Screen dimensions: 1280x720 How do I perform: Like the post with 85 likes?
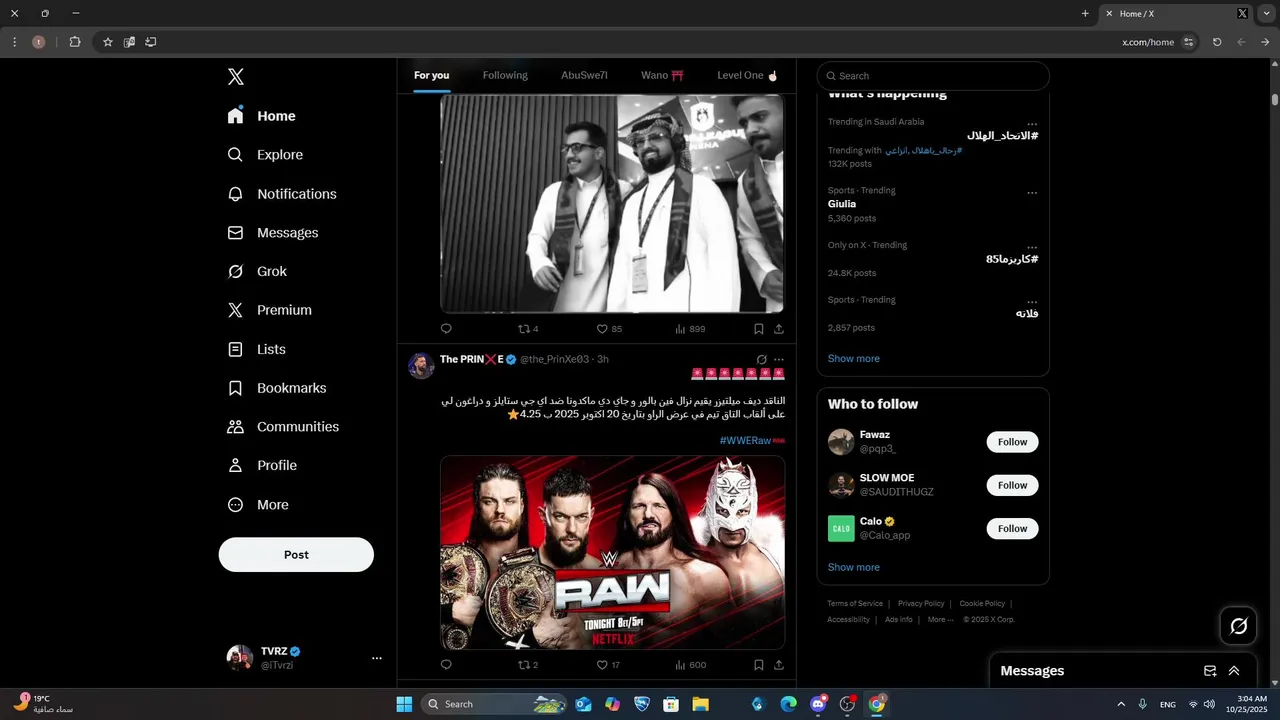[609, 329]
